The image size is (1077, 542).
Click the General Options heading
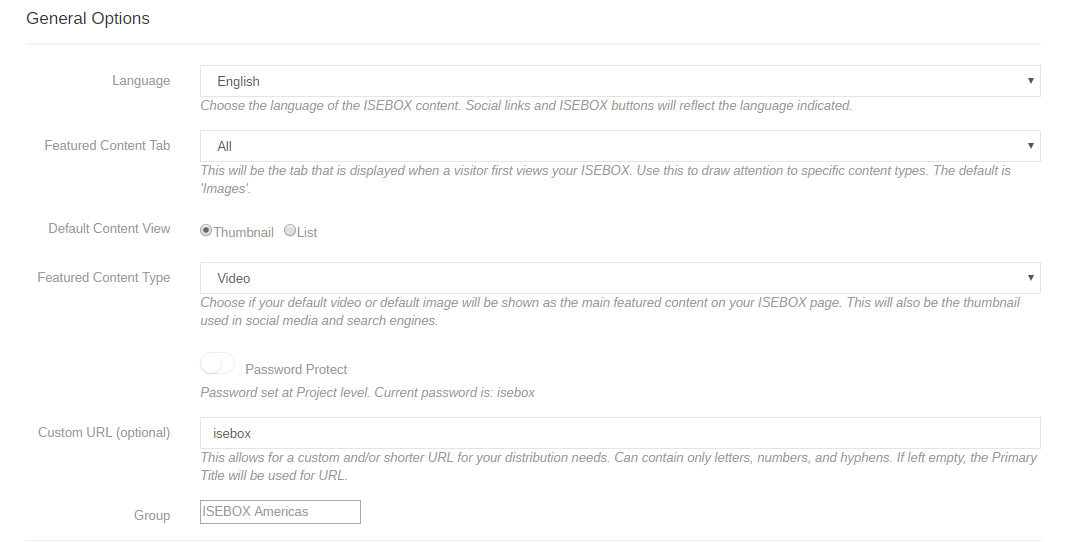[x=88, y=19]
